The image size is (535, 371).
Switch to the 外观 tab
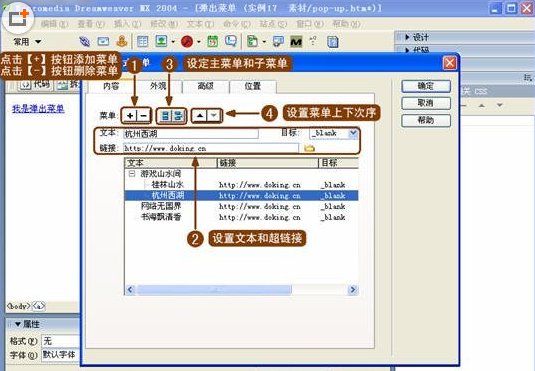(x=158, y=86)
